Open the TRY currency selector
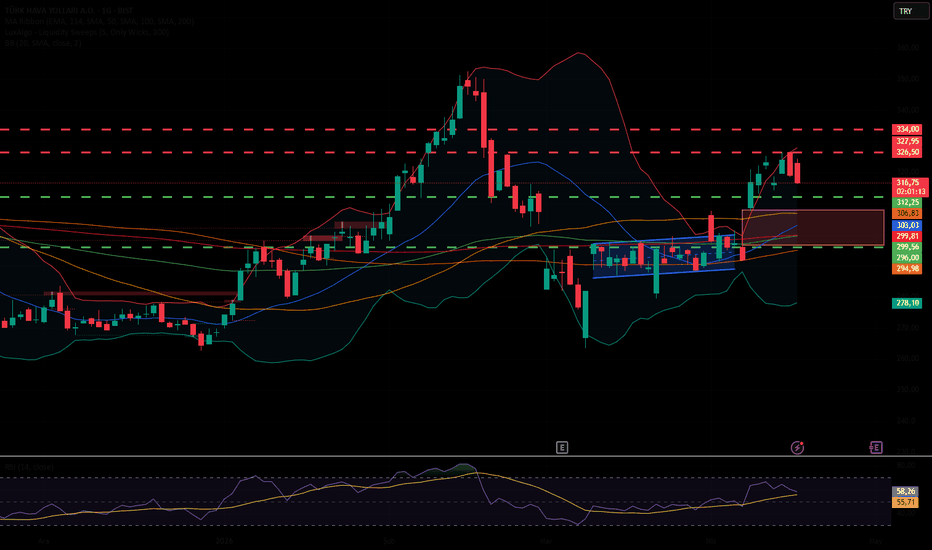This screenshot has height=550, width=932. tap(909, 11)
